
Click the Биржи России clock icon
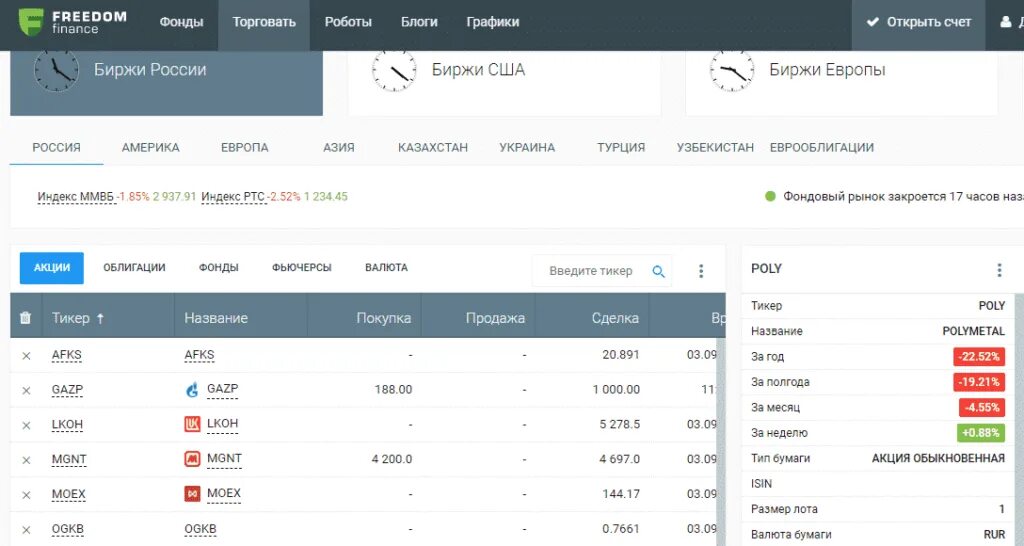point(56,69)
